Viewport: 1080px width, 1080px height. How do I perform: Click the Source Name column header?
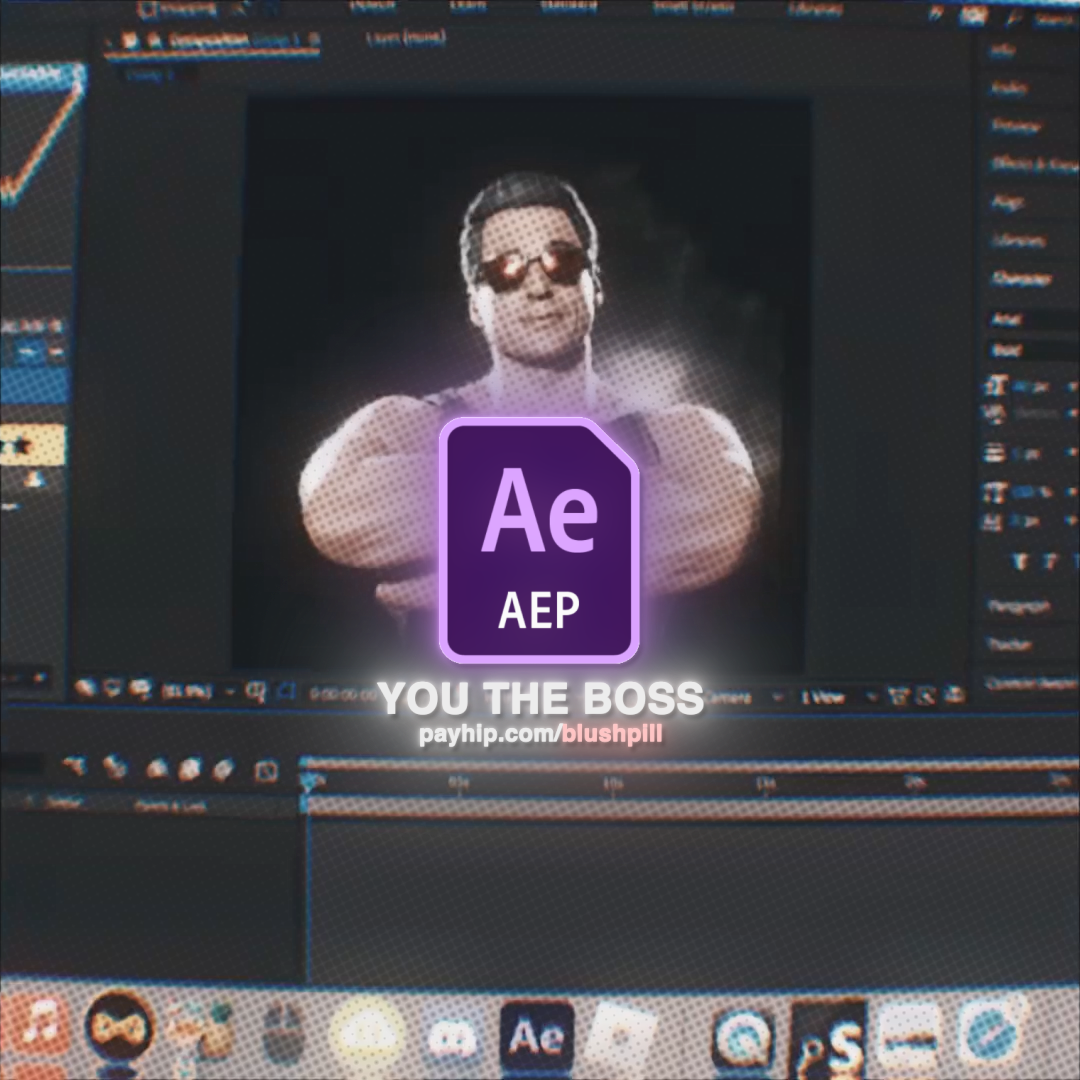point(63,801)
